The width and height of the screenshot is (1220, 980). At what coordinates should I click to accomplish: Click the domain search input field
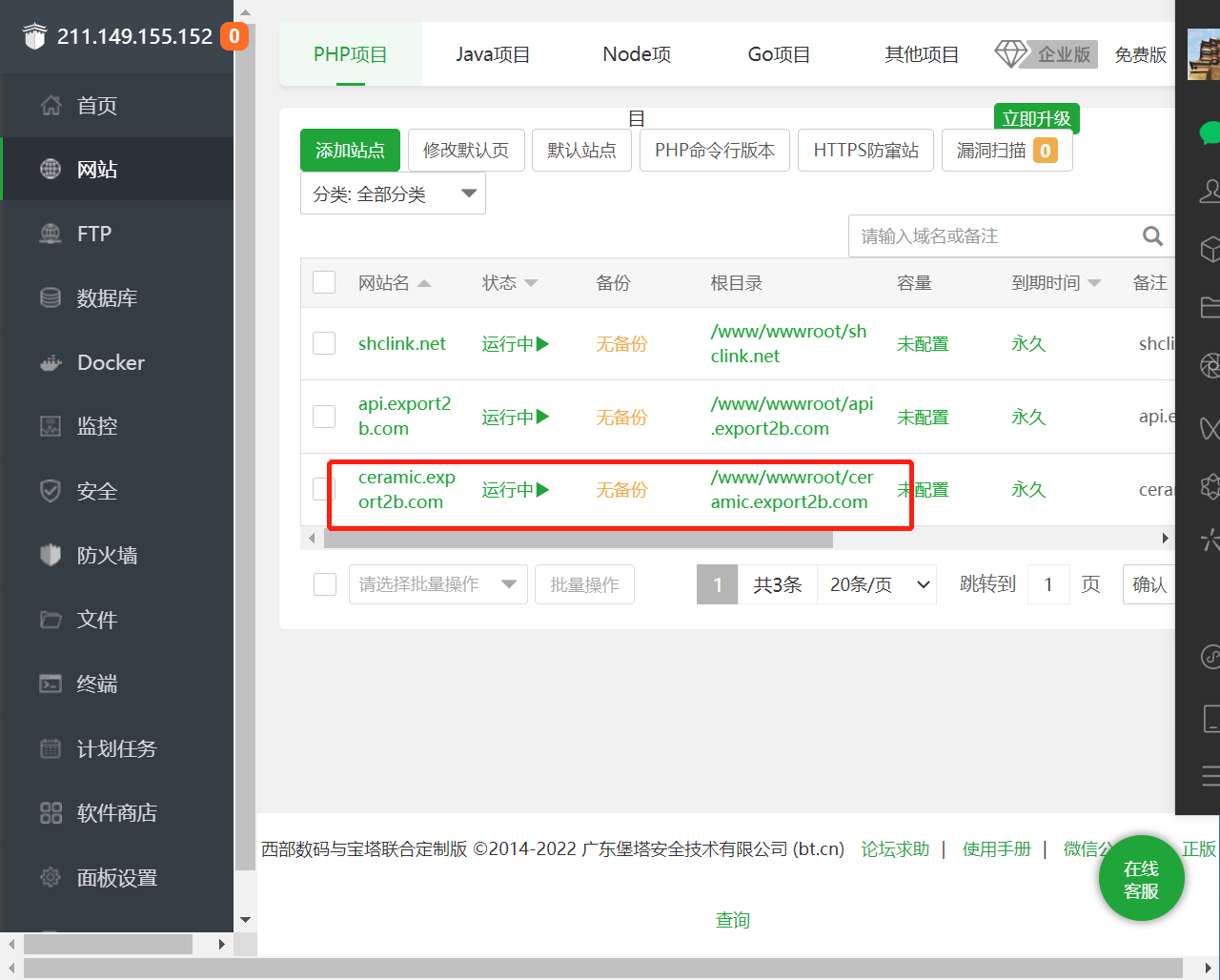[x=991, y=236]
